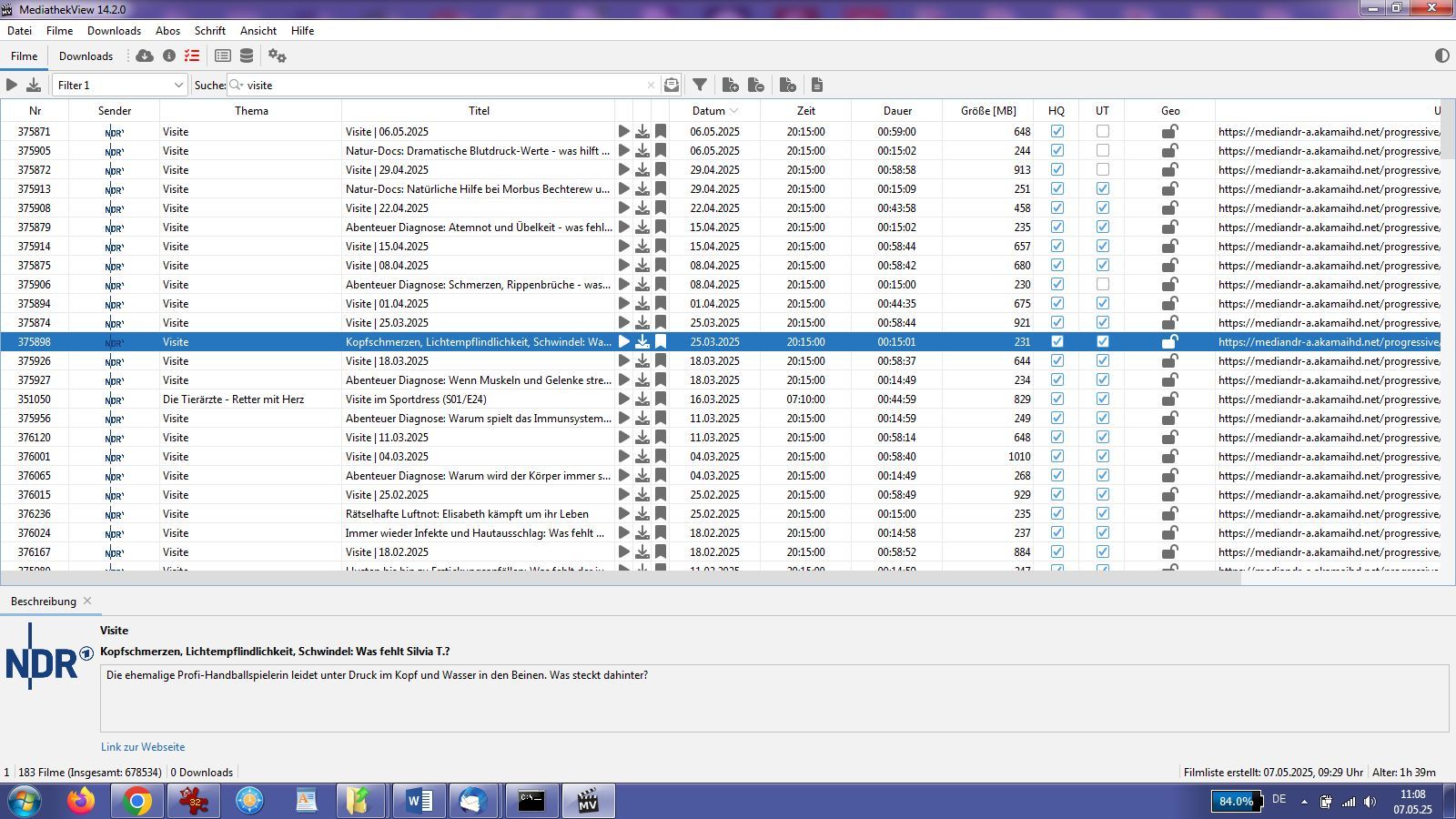Toggle HQ checkbox for 'Visite | 06.05.2025'

click(x=1057, y=131)
